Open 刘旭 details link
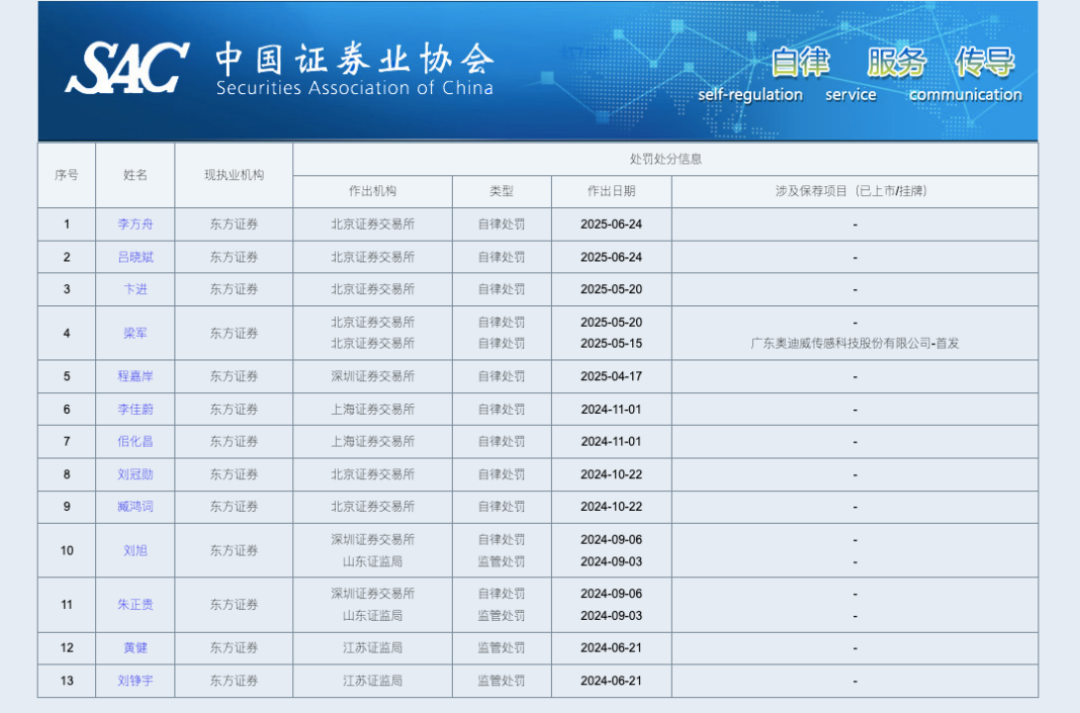This screenshot has height=713, width=1080. pos(135,550)
